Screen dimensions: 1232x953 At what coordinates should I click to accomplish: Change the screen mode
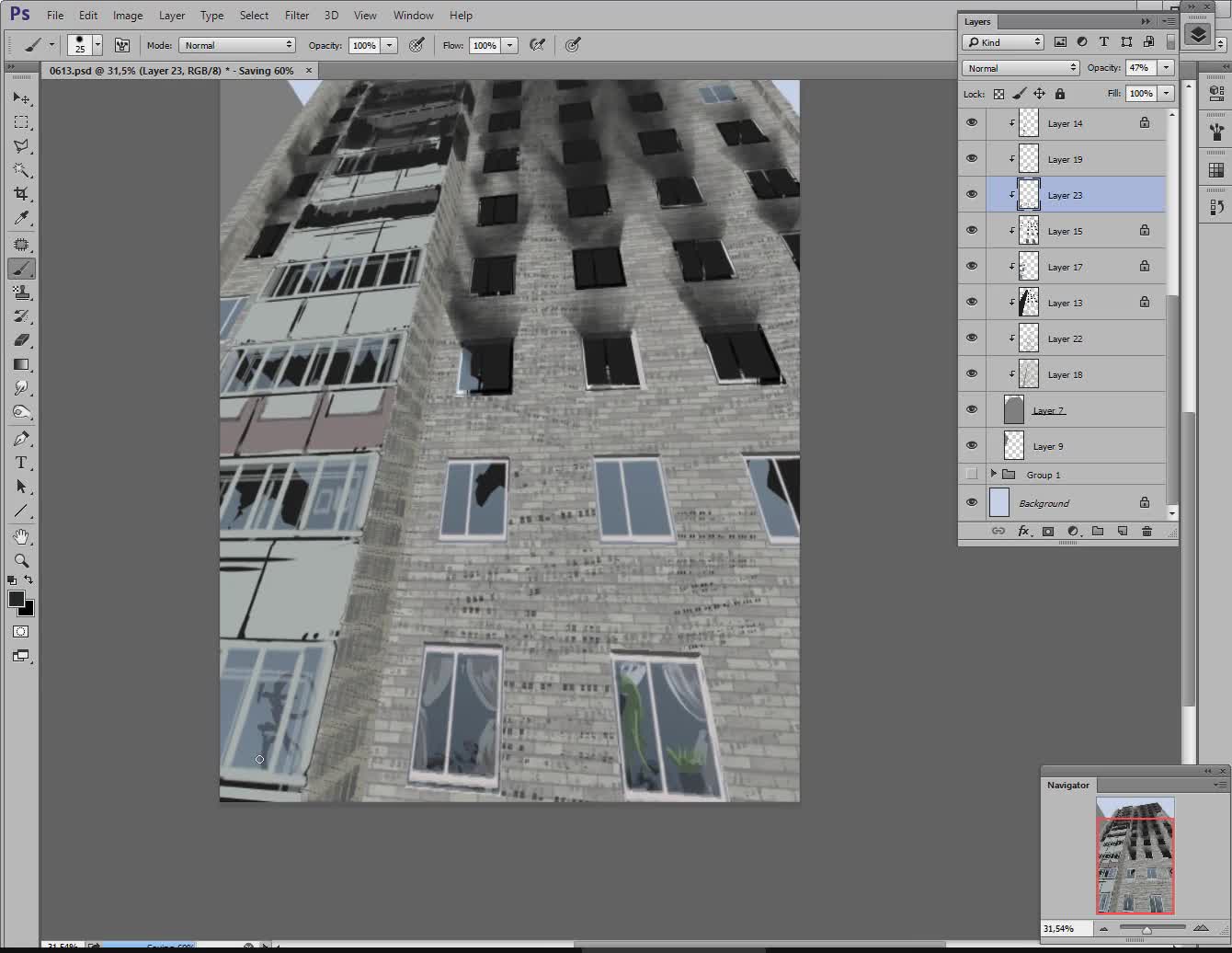pos(21,656)
